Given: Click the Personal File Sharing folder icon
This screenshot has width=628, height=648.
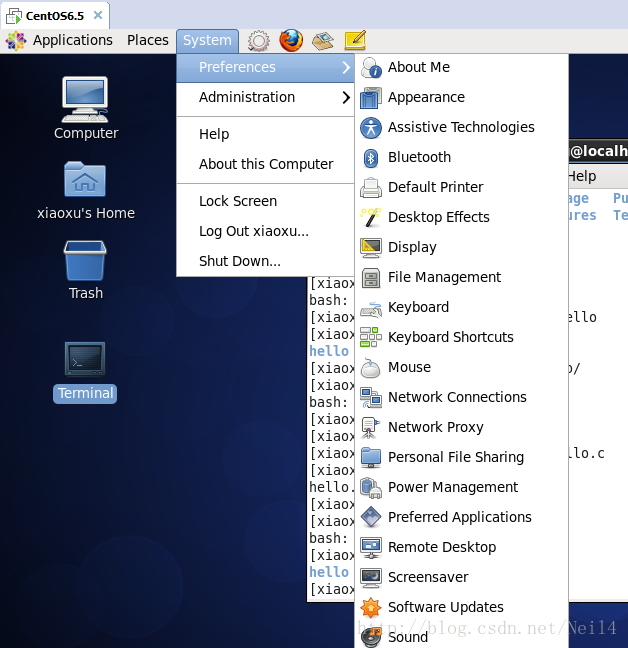Looking at the screenshot, I should tap(371, 457).
